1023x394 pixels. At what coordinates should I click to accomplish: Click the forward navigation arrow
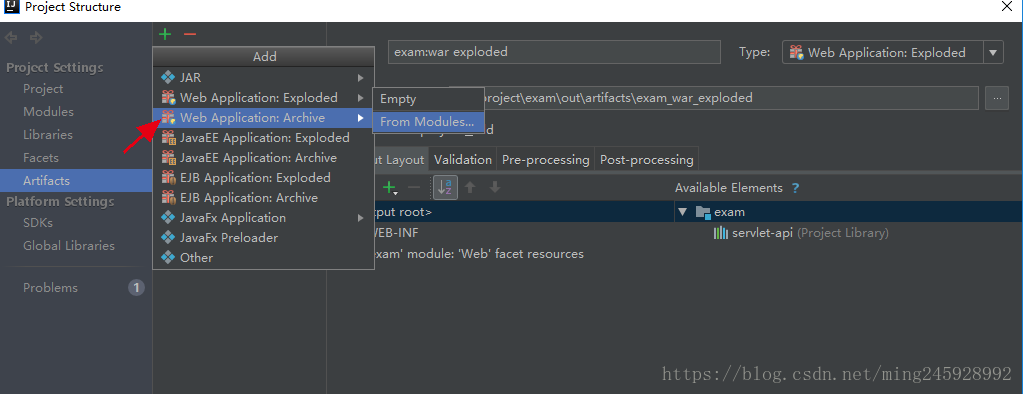pyautogui.click(x=36, y=38)
